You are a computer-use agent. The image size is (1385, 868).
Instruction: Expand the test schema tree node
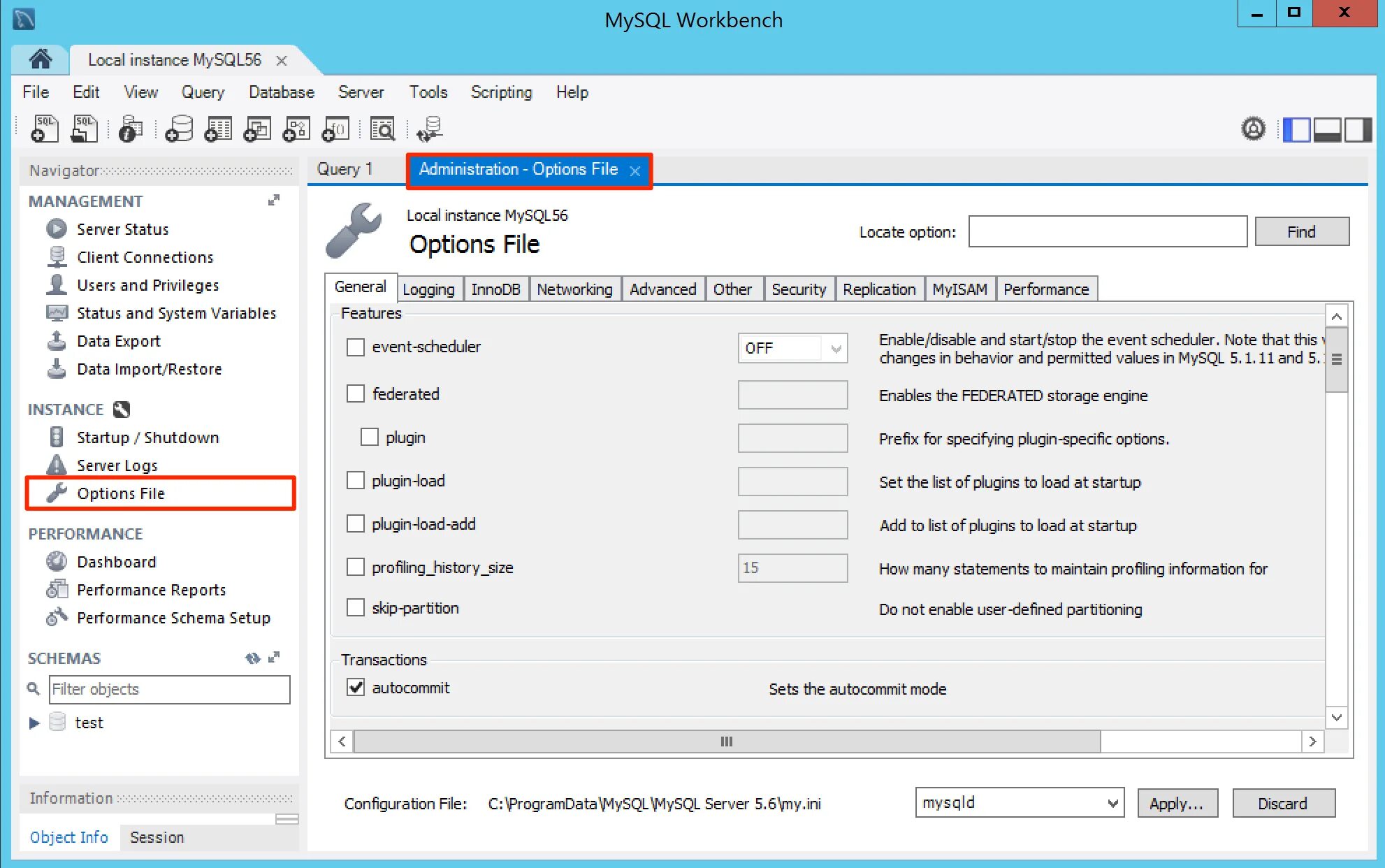coord(34,723)
